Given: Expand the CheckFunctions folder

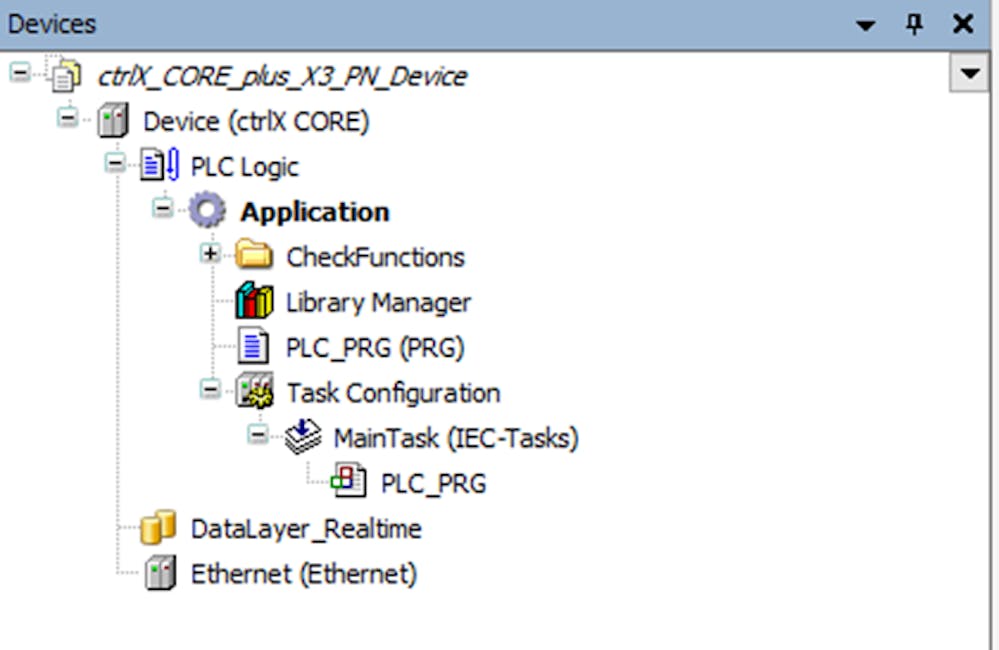Looking at the screenshot, I should click(210, 254).
